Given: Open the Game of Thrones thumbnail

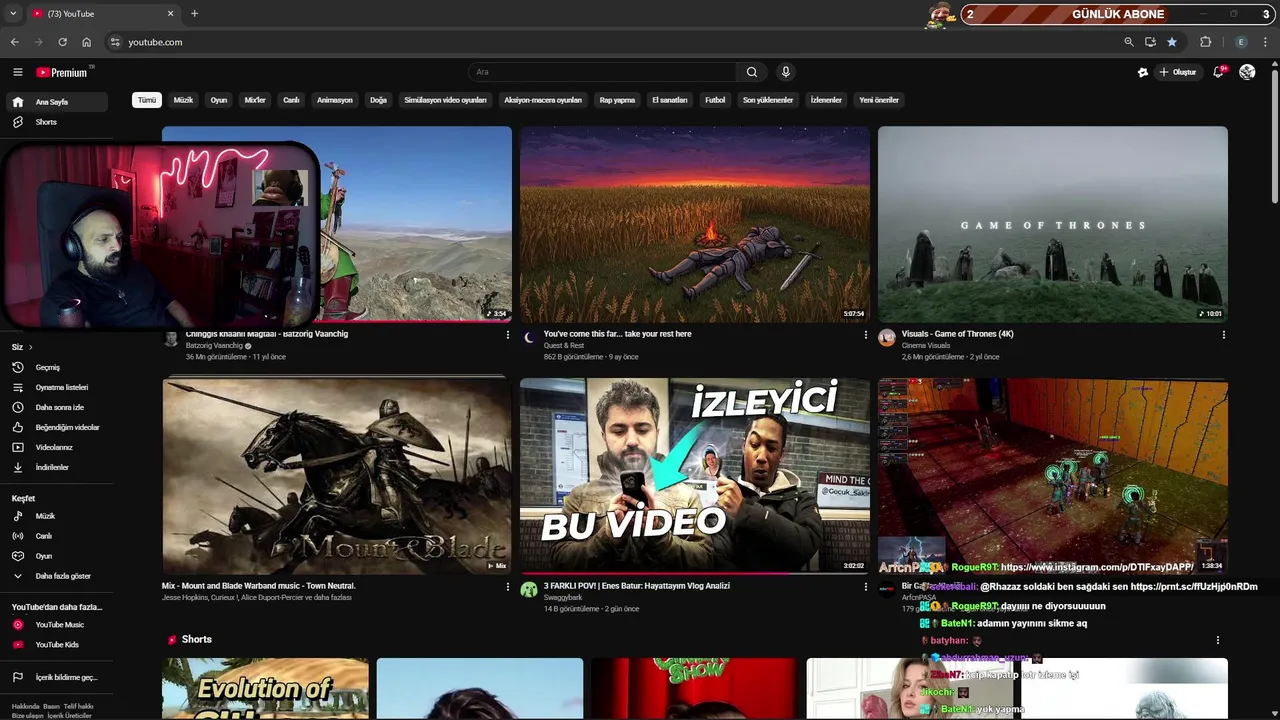Looking at the screenshot, I should click(1053, 224).
